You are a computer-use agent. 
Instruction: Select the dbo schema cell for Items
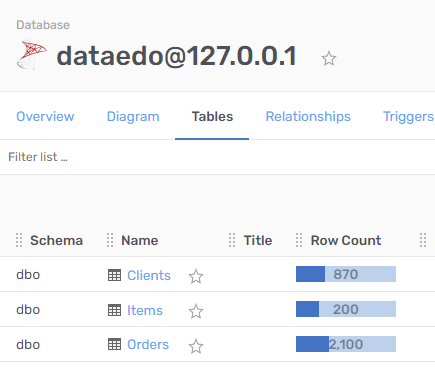tap(28, 310)
